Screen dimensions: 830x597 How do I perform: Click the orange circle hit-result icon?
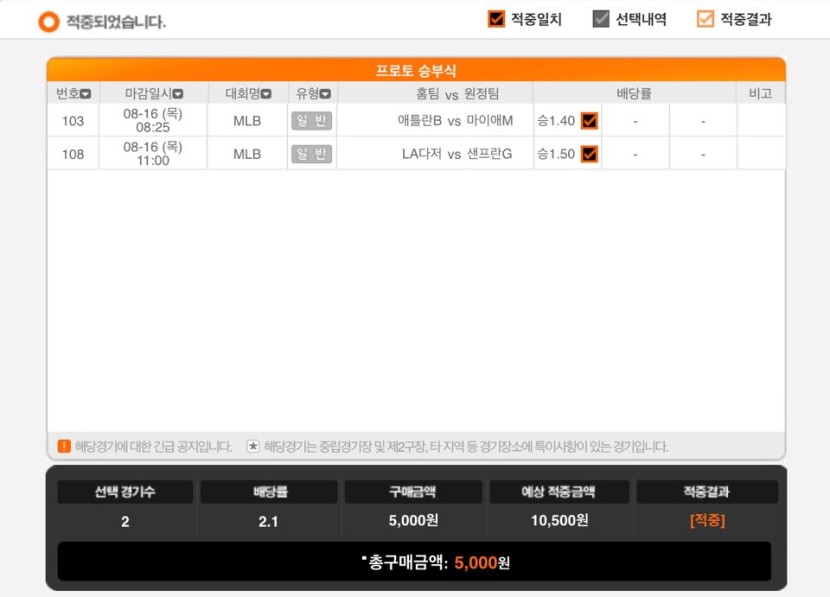[x=49, y=22]
